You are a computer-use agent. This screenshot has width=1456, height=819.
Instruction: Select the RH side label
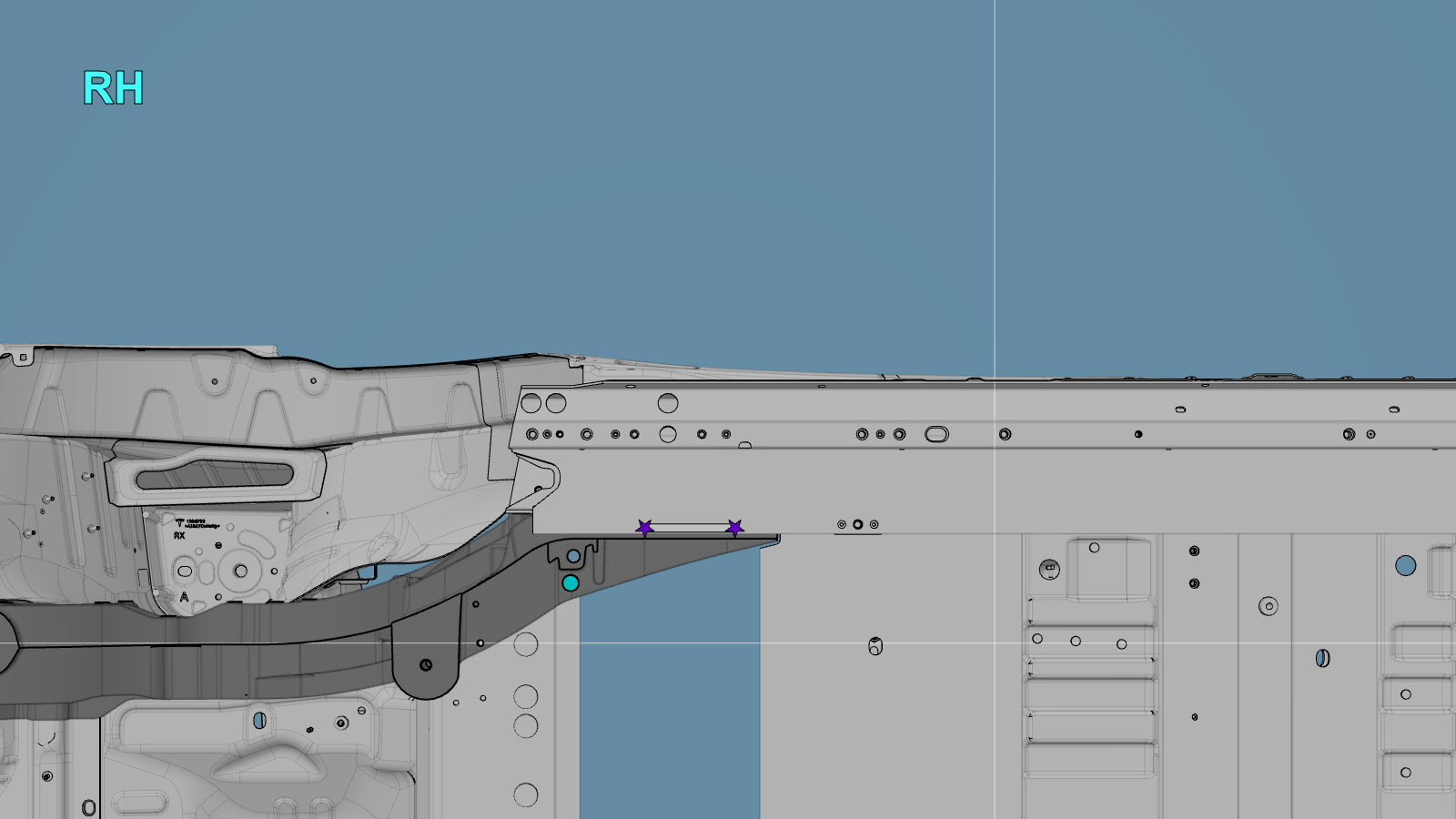click(x=113, y=88)
